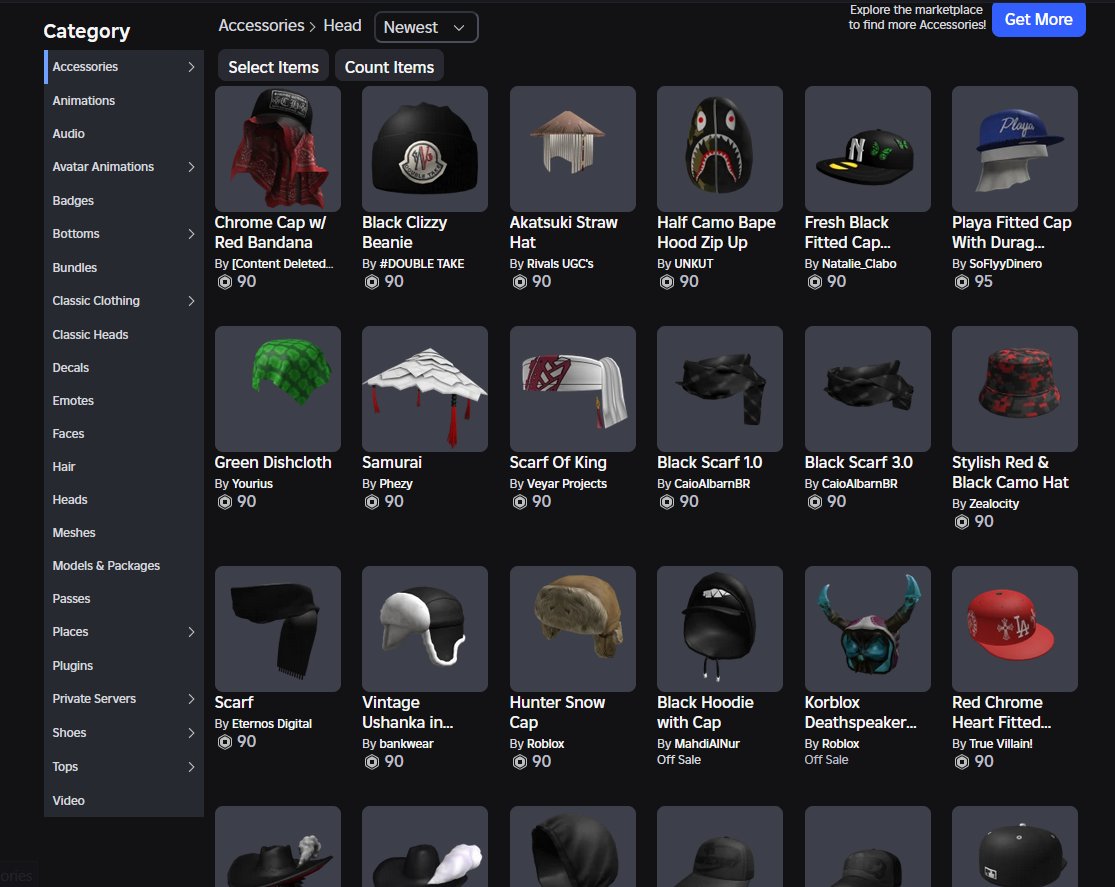Screen dimensions: 1115x887
Task: Open the Half Camo Bape Hood image
Action: (719, 148)
